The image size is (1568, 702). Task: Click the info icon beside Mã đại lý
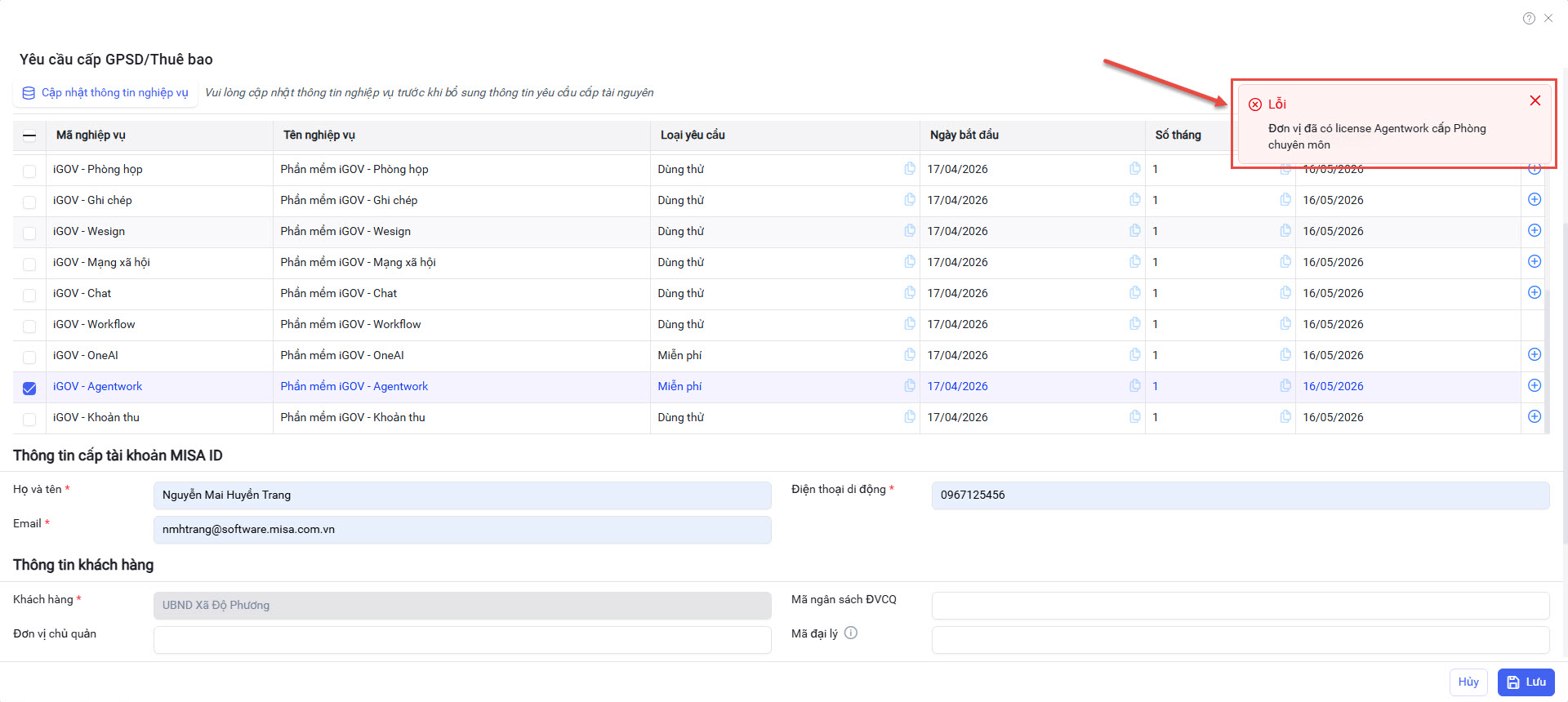pyautogui.click(x=850, y=633)
